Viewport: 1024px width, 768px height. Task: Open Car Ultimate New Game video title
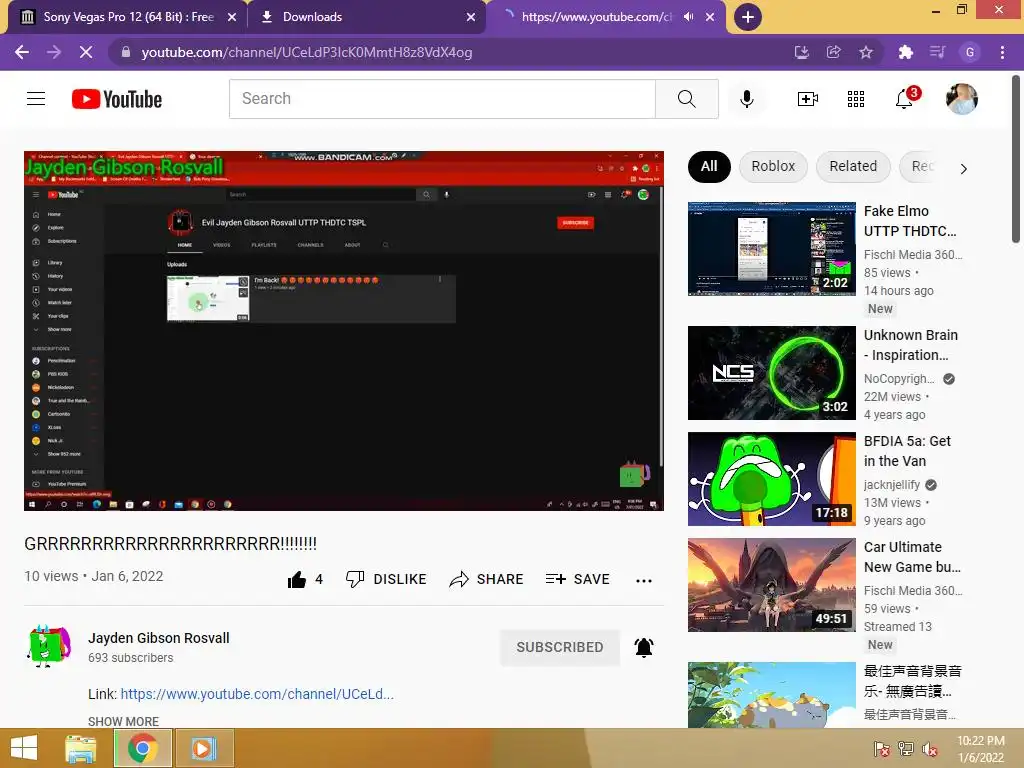912,557
